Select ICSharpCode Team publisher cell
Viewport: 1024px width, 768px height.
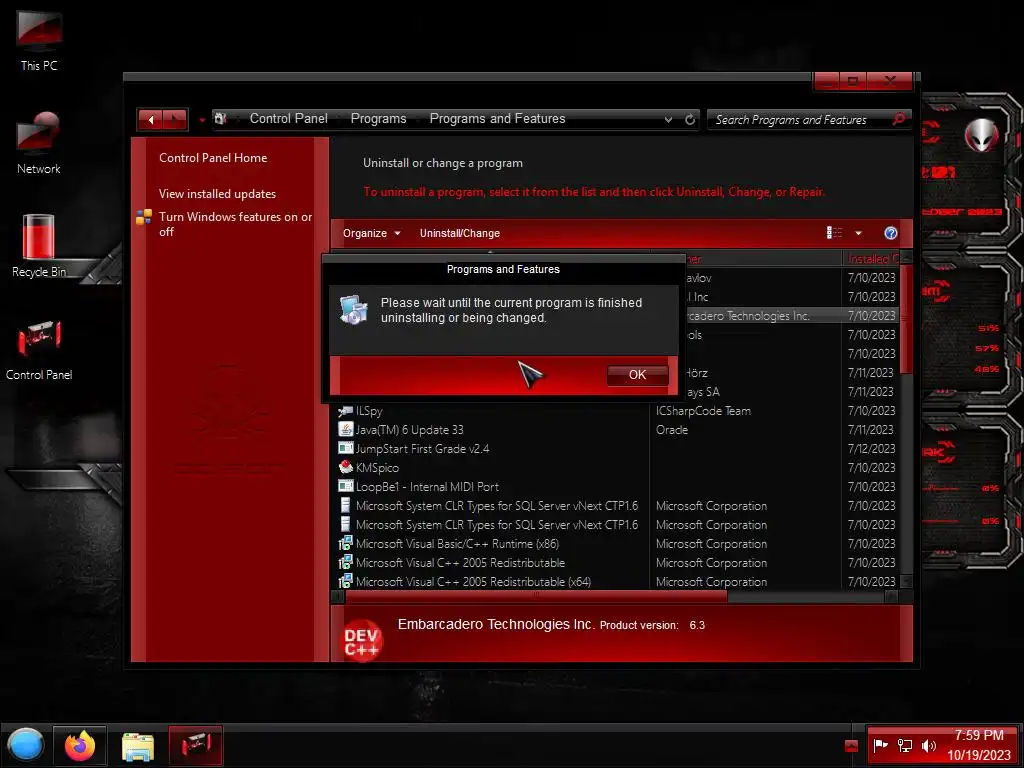(x=703, y=411)
